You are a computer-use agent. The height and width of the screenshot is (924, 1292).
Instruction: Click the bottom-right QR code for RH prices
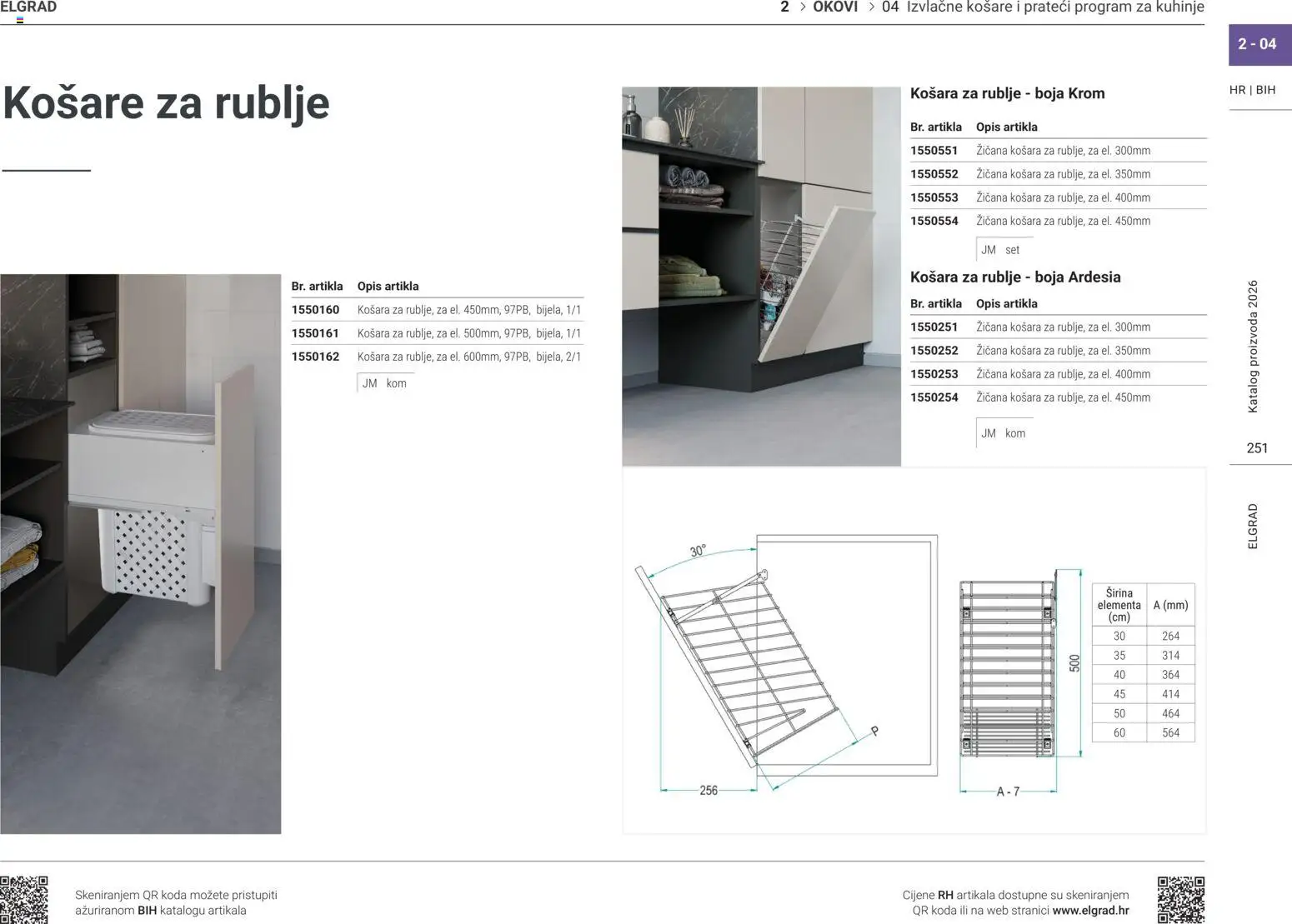(1181, 902)
